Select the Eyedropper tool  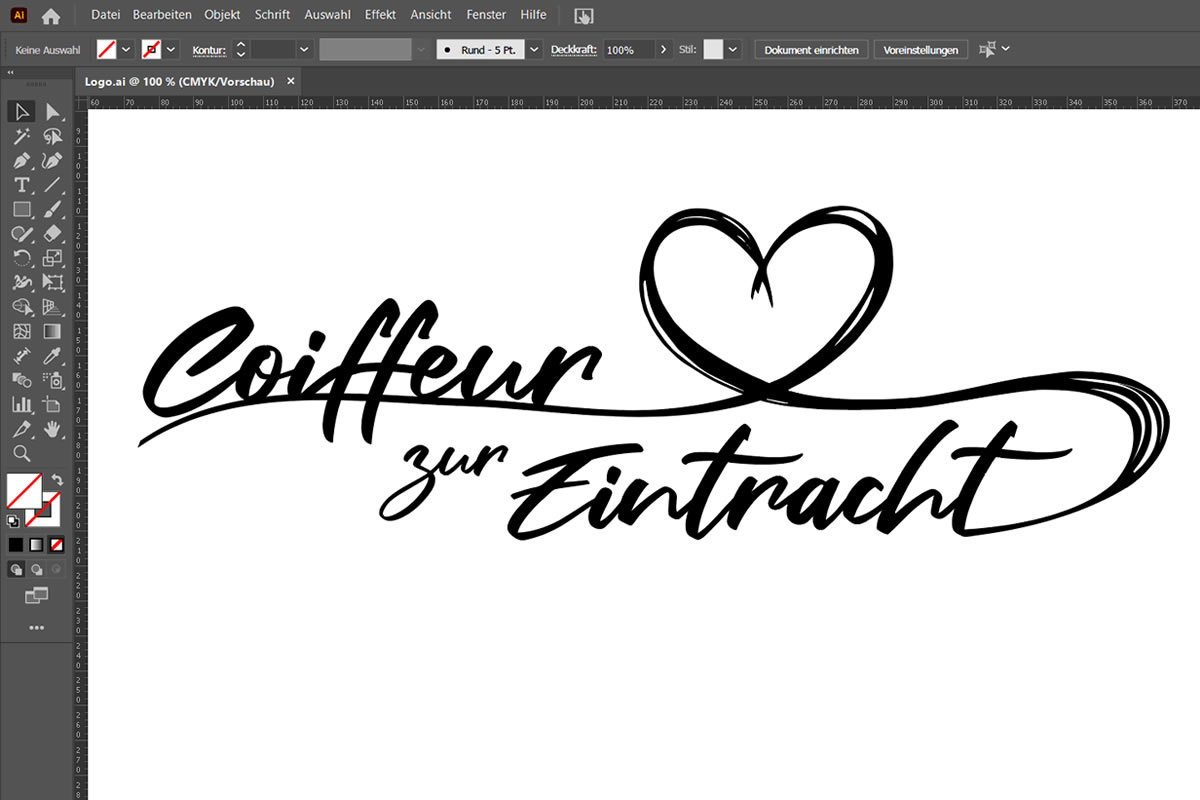pos(53,356)
